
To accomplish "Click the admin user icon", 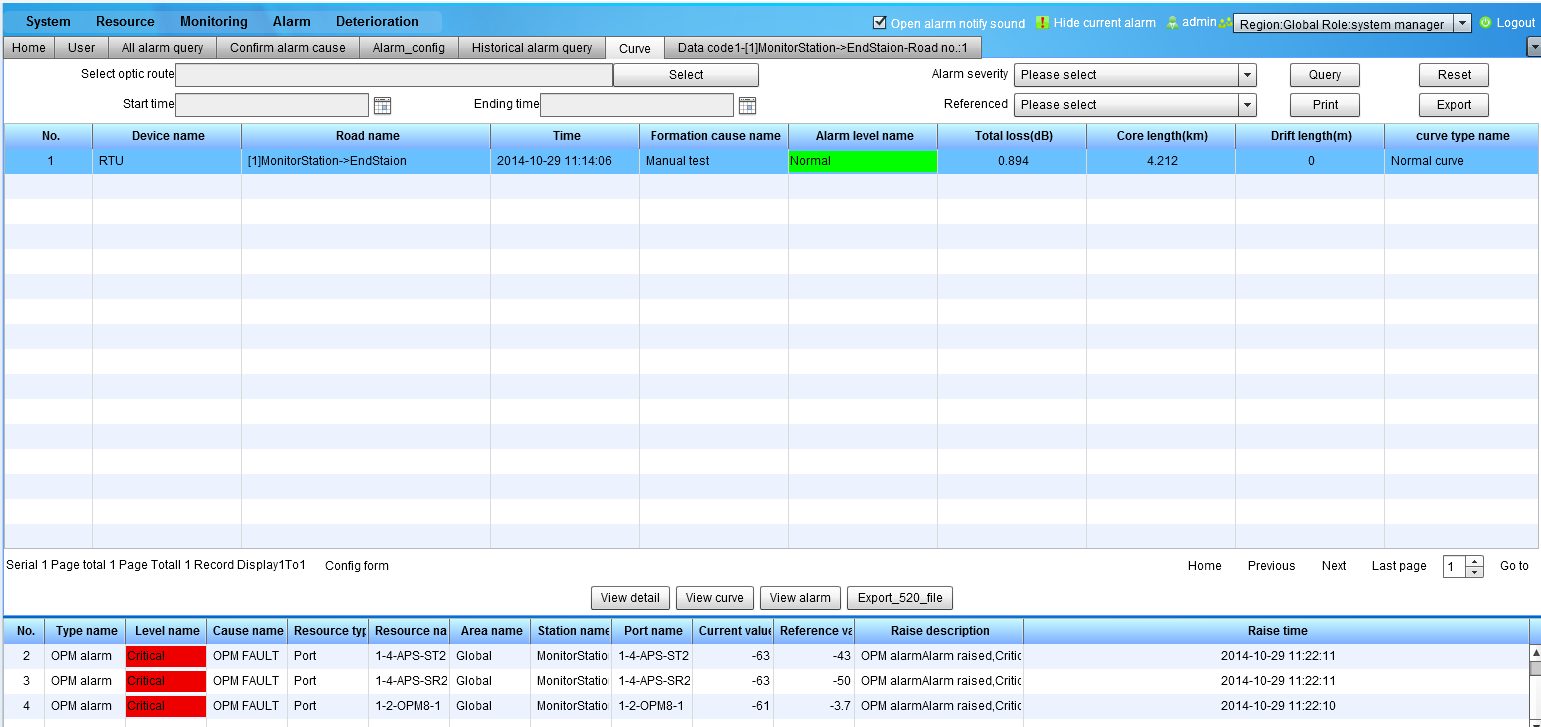I will pos(1172,22).
